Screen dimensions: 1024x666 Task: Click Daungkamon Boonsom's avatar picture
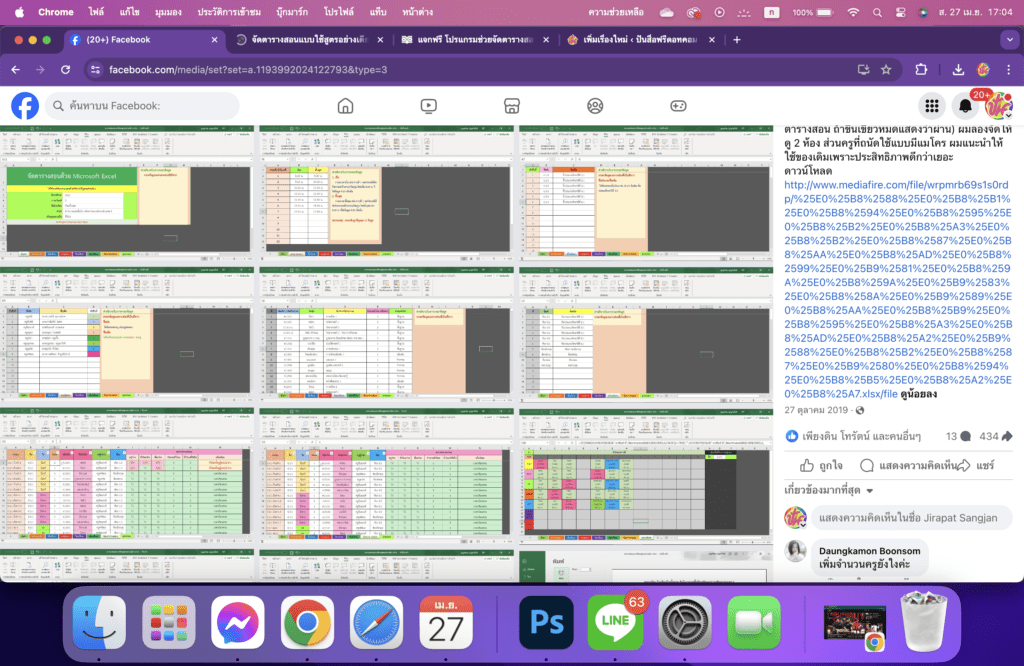pos(795,552)
